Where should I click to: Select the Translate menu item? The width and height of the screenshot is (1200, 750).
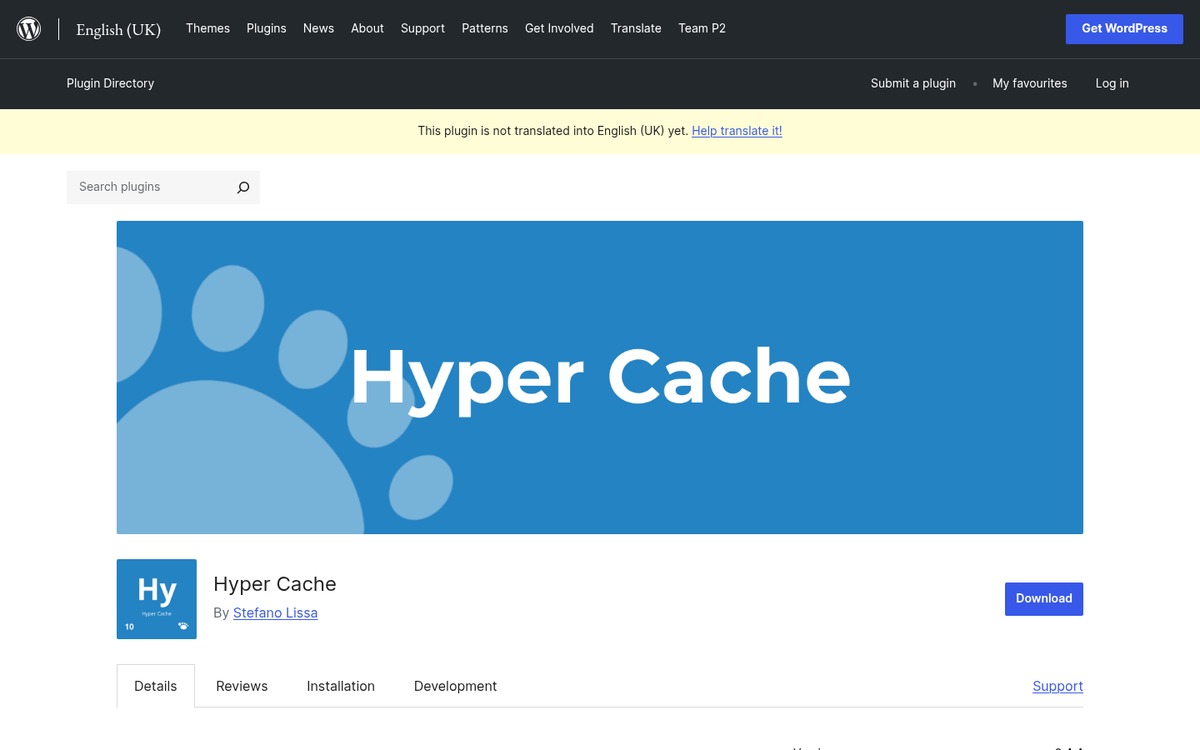click(x=636, y=28)
